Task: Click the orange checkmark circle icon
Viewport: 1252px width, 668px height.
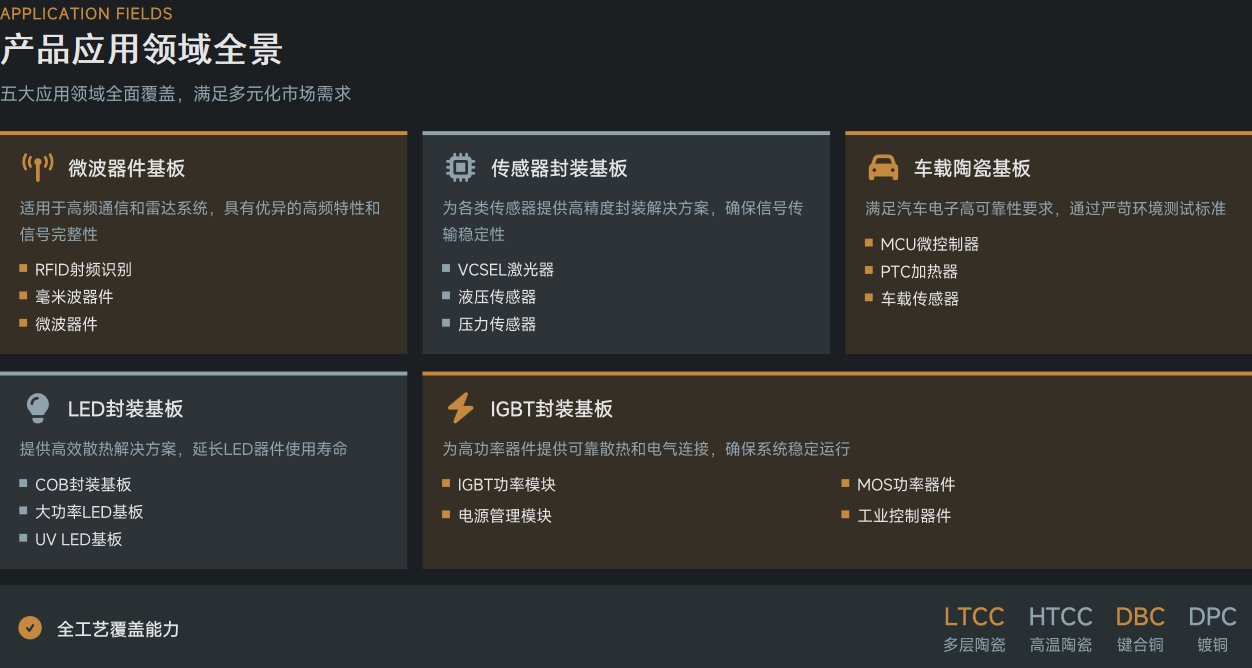Action: pos(30,628)
